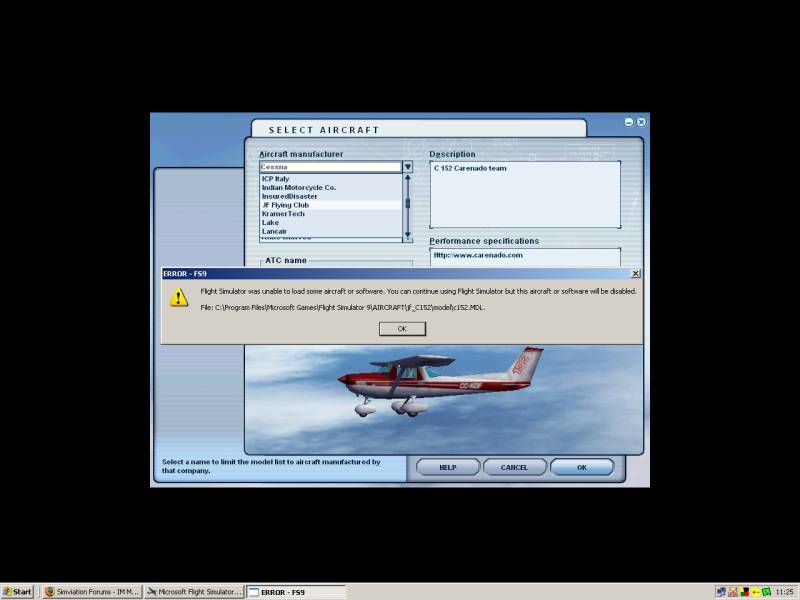
Task: Click the Cessna 152 aircraft preview image
Action: point(440,385)
